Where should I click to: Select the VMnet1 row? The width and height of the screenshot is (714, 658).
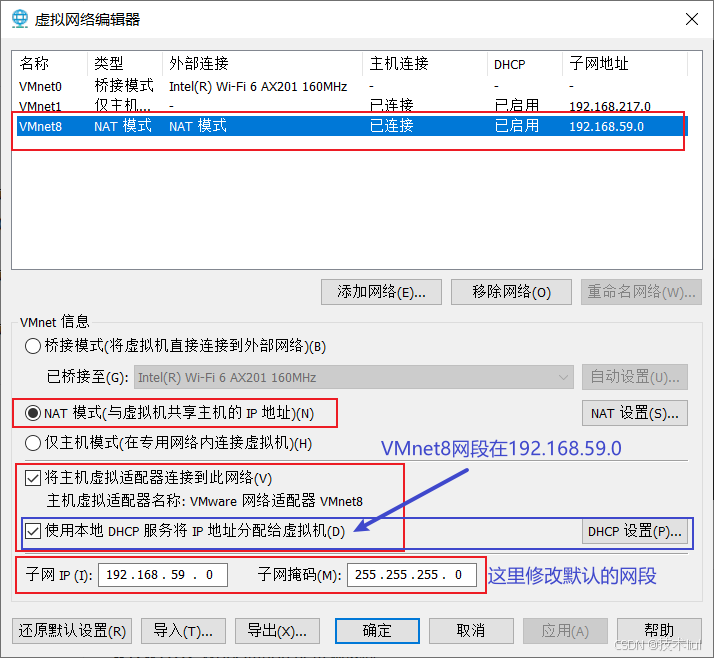click(x=352, y=106)
